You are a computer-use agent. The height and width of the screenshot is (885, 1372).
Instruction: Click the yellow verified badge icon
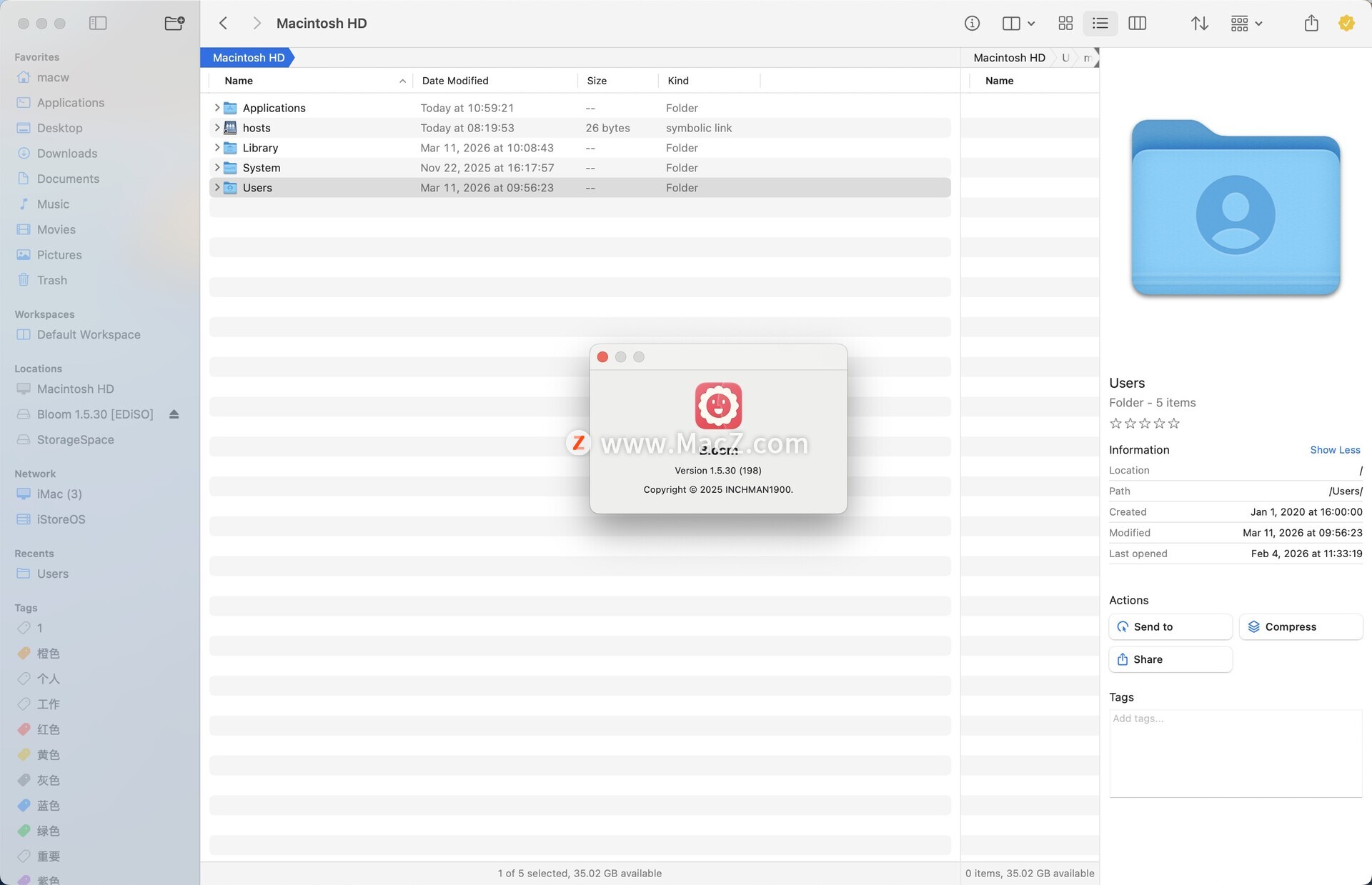click(1346, 23)
